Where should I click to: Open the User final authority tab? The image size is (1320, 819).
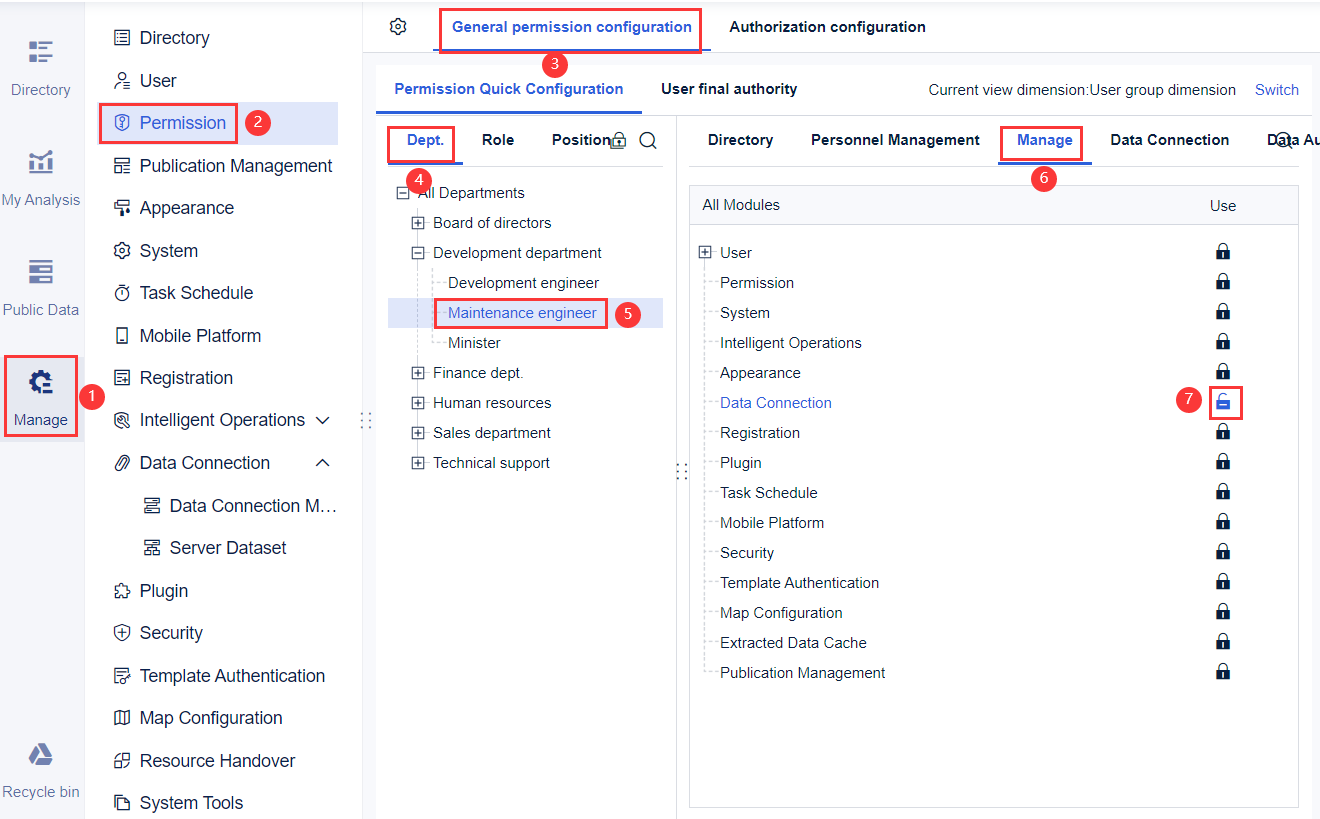729,89
